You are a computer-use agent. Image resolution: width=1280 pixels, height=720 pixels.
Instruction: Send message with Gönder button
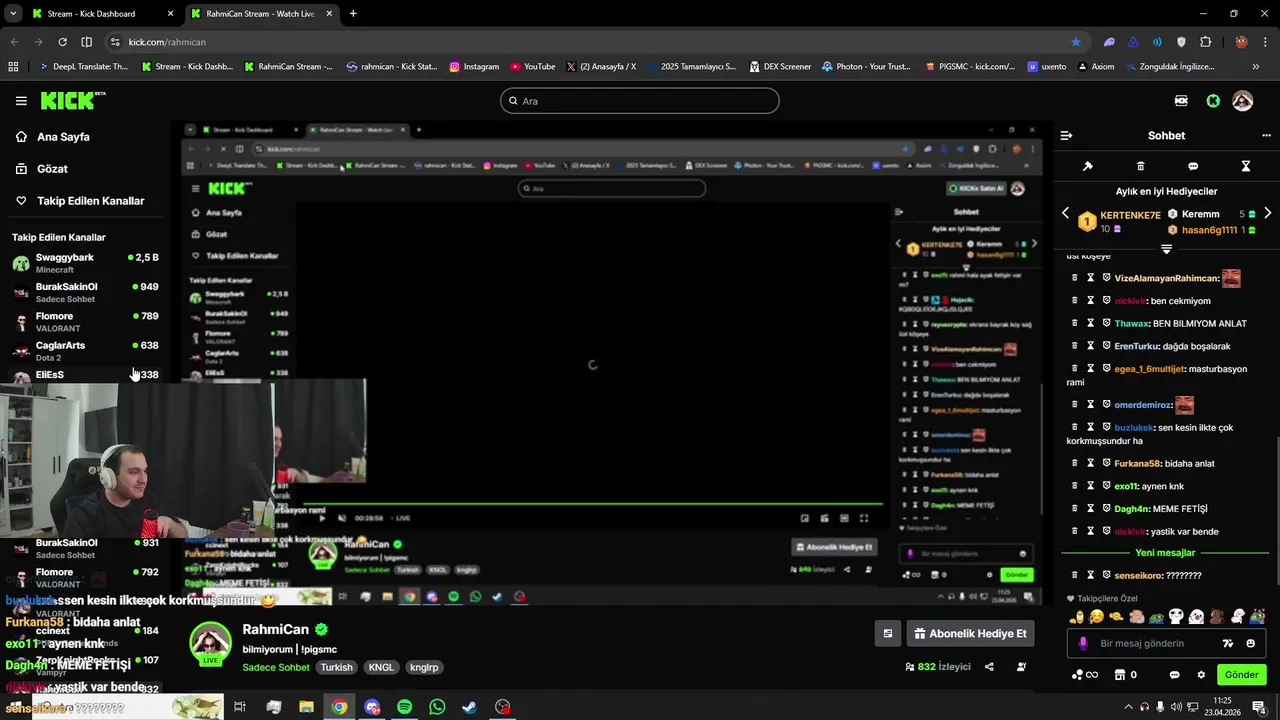(1241, 675)
